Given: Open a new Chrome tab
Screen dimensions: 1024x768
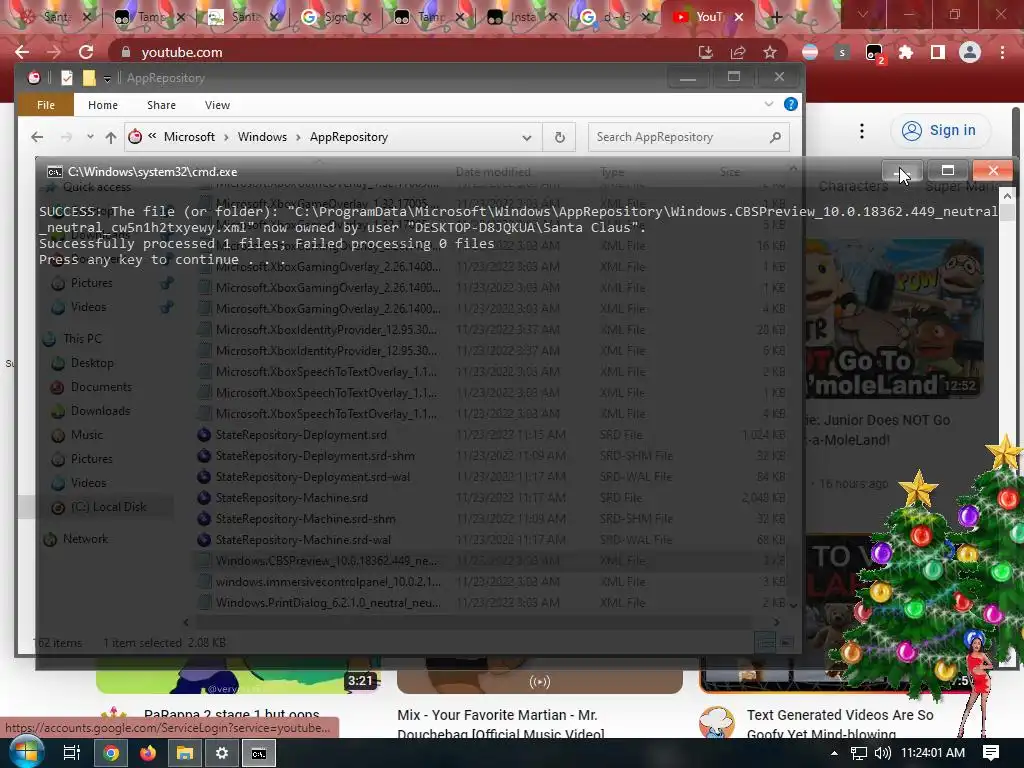Looking at the screenshot, I should pos(776,17).
